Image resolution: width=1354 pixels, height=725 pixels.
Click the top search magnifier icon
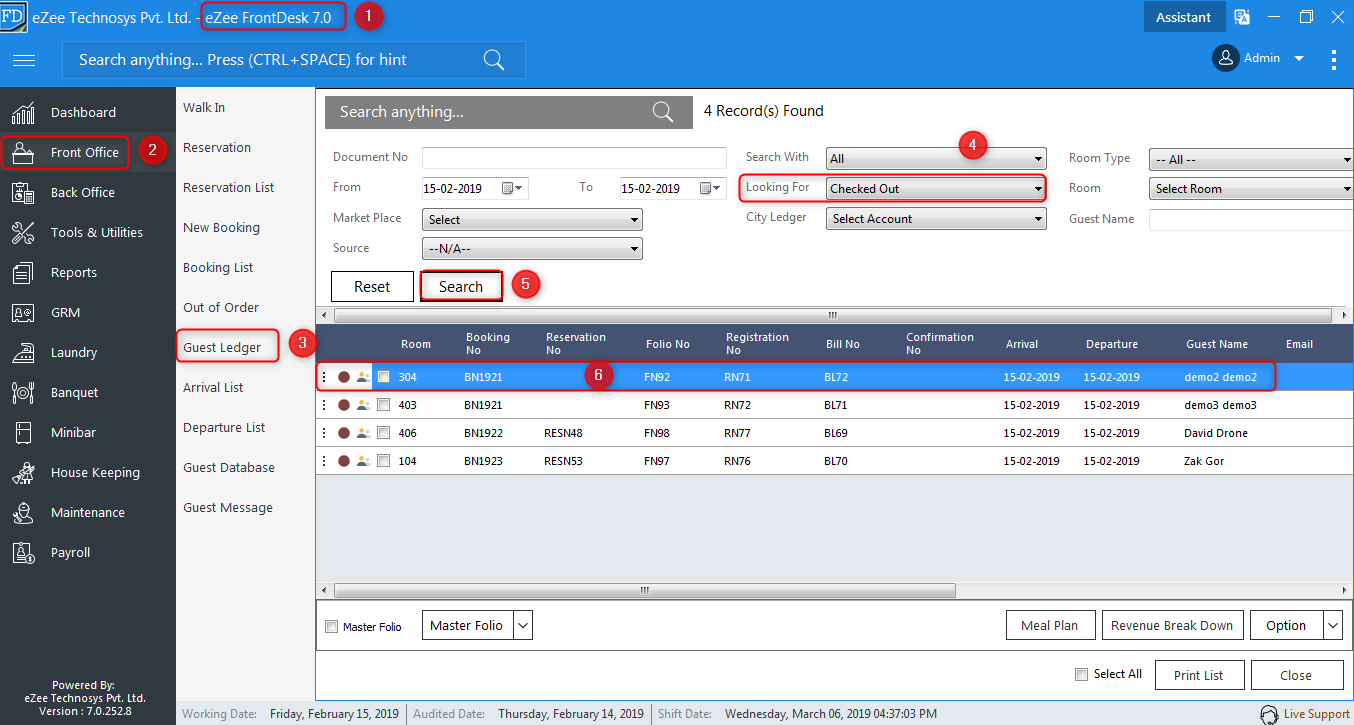coord(494,59)
